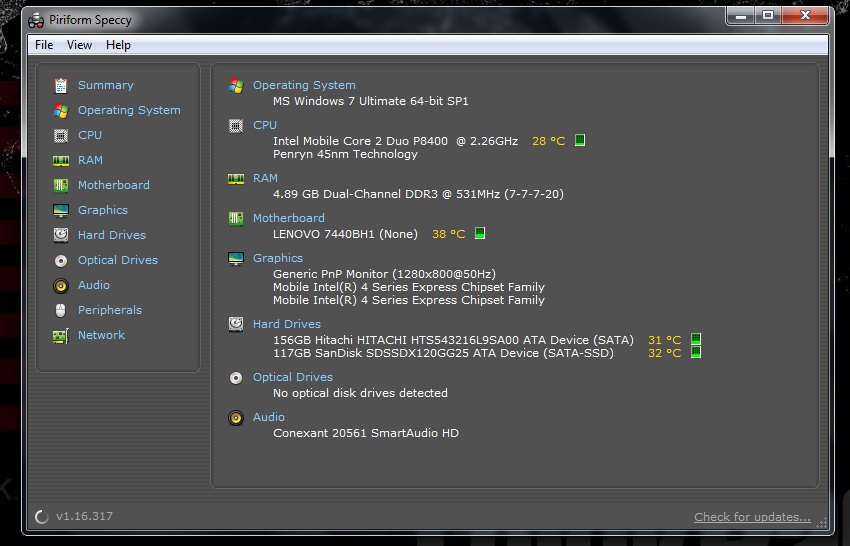Select Audio in the sidebar
This screenshot has height=546, width=850.
pos(94,285)
